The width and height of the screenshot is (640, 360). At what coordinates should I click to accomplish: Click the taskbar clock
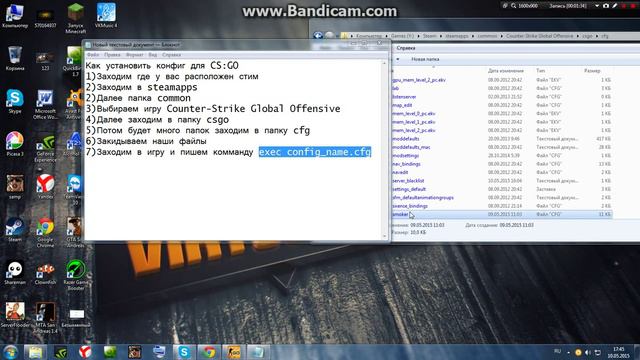point(618,352)
